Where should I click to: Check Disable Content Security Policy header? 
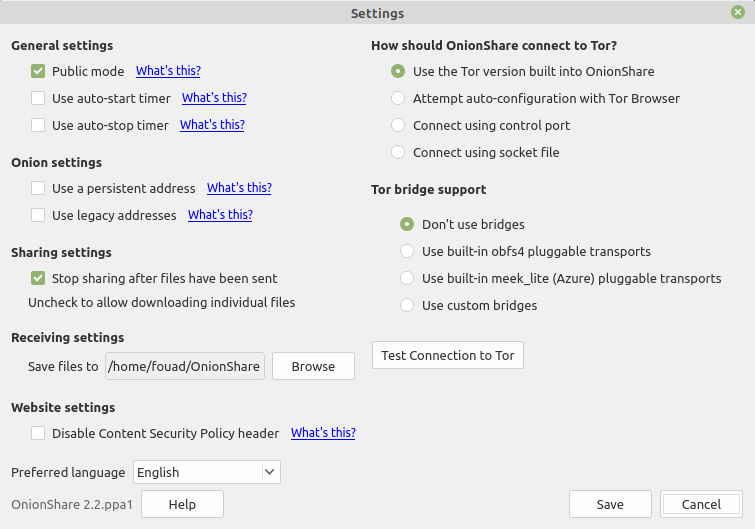pos(38,433)
